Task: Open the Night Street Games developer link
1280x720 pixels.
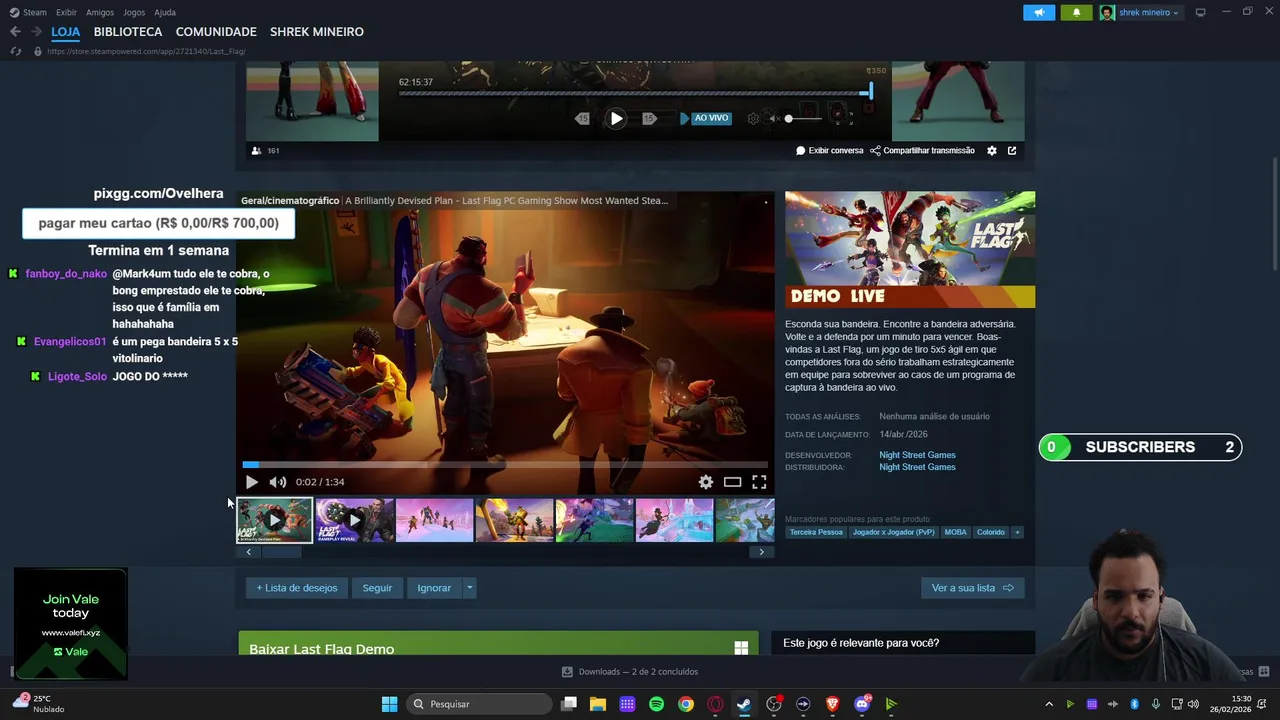Action: 917,455
